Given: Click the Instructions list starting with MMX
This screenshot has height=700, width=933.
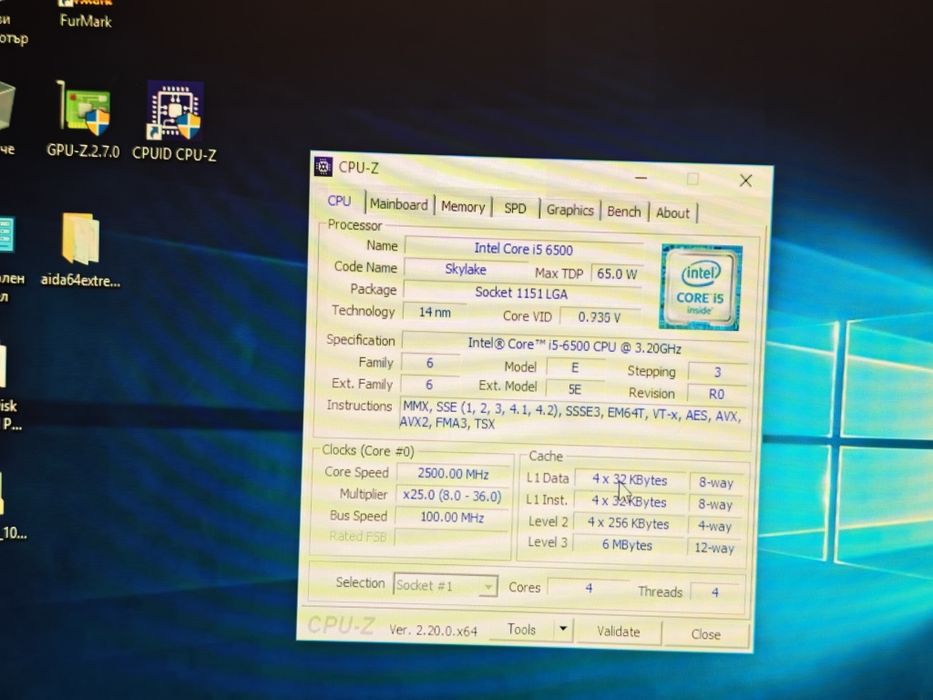Looking at the screenshot, I should (x=571, y=416).
